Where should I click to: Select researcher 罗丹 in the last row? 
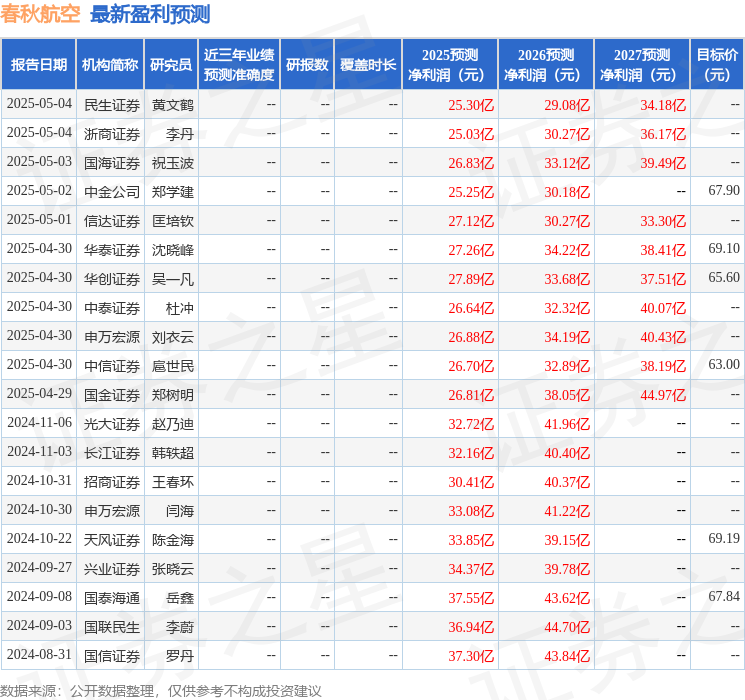coord(179,655)
